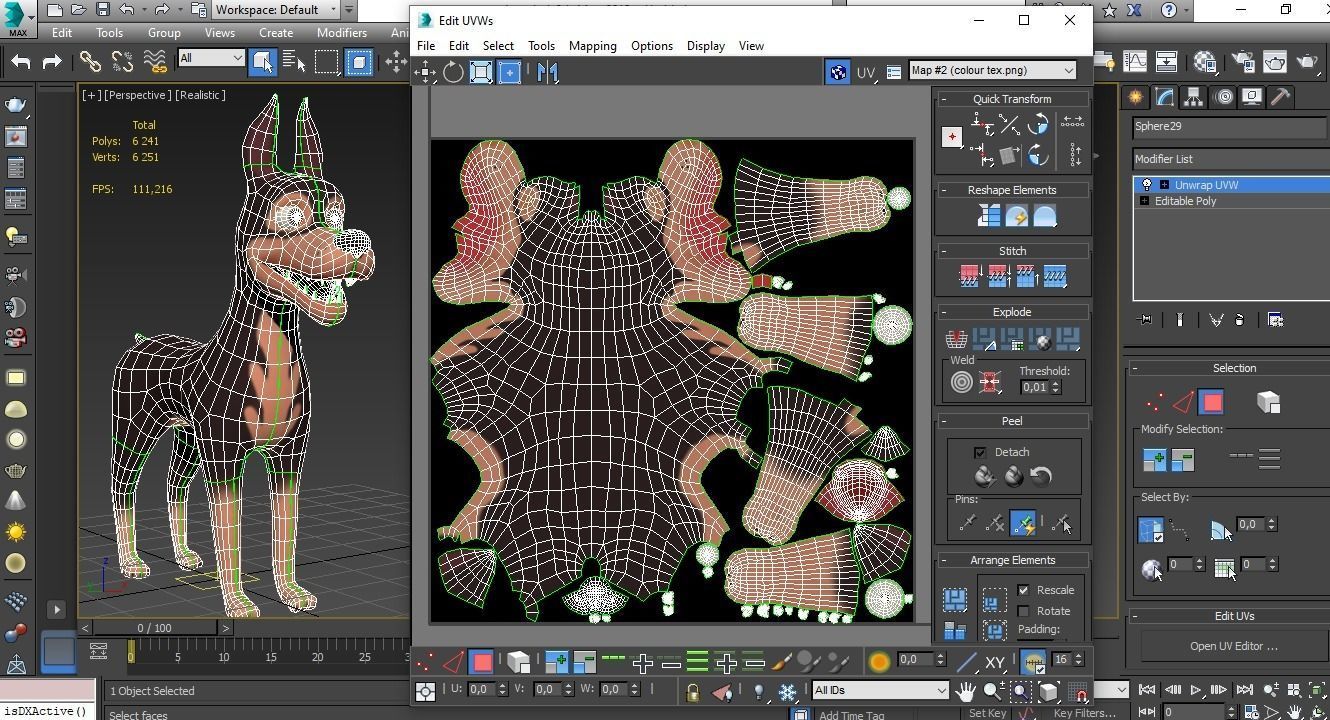Click the Reset Peel icon
Viewport: 1330px width, 720px height.
[1041, 476]
